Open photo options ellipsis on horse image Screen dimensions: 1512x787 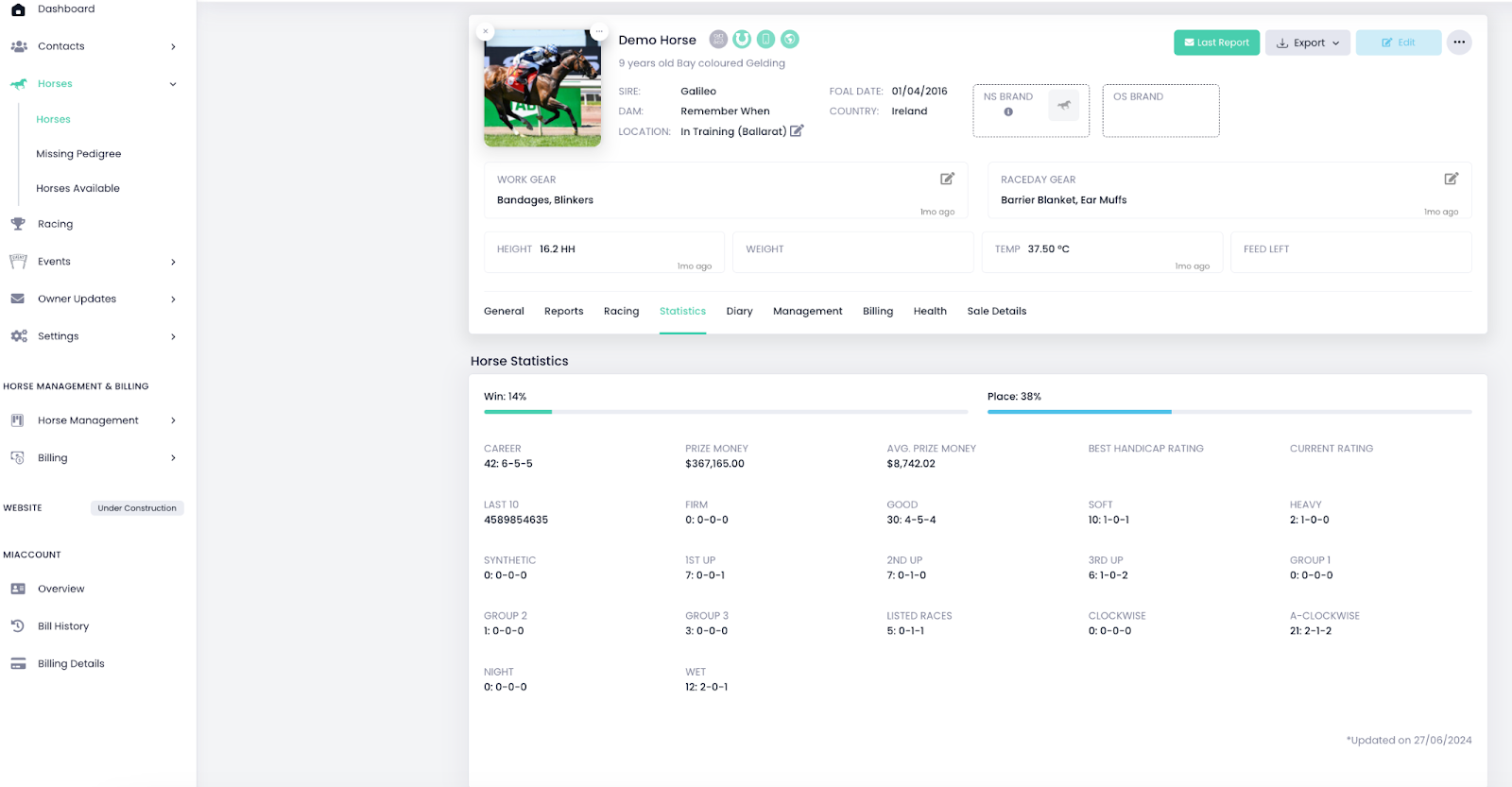tap(598, 31)
